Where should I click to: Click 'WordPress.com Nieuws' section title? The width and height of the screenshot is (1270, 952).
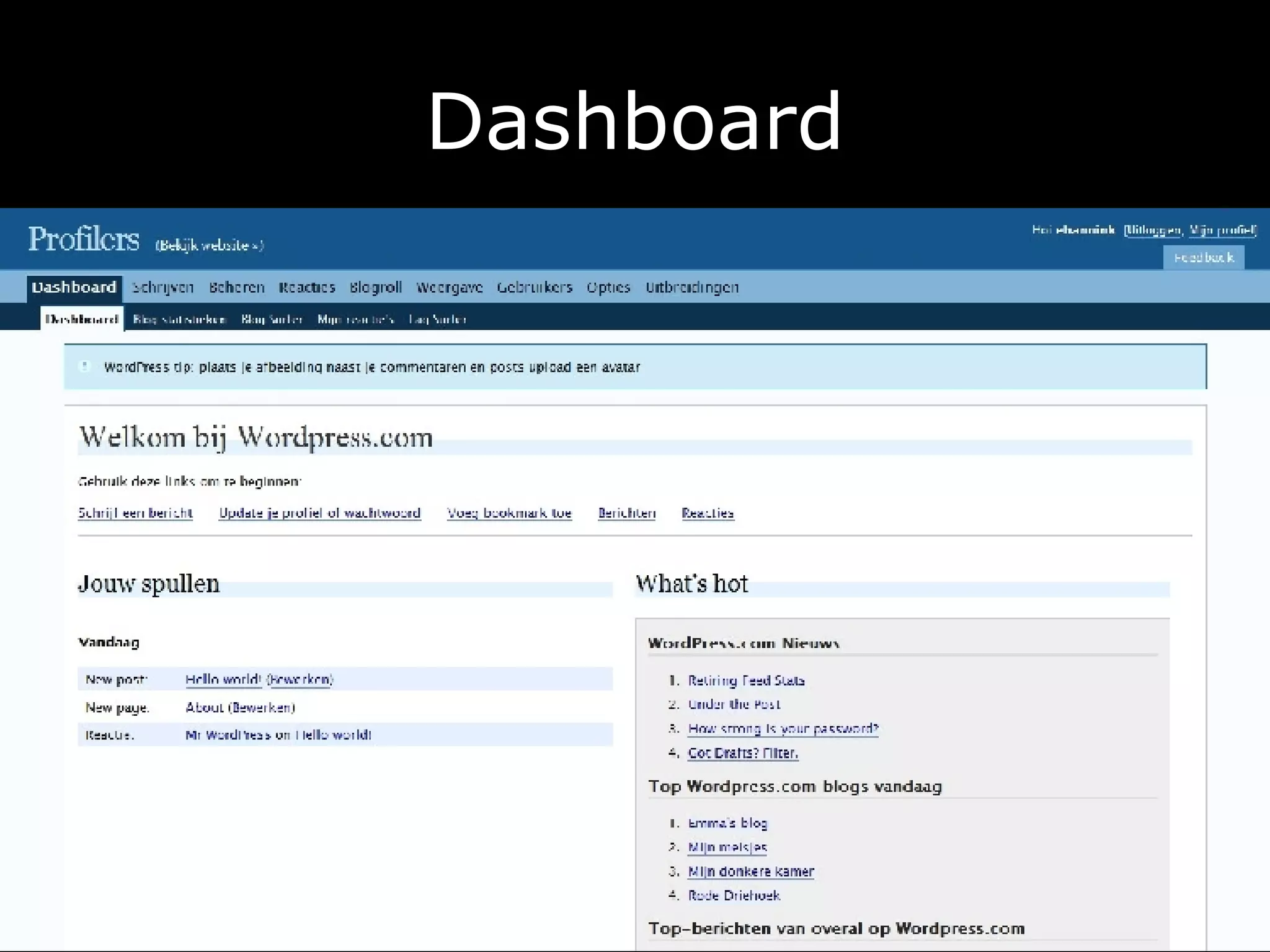pyautogui.click(x=744, y=643)
